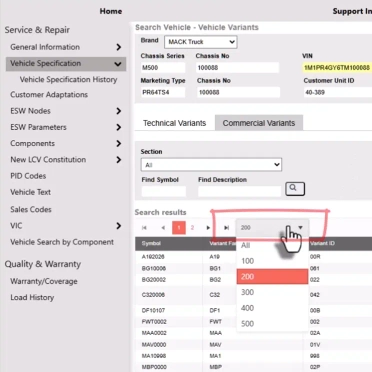Click the magnifier search button
Screen dimensions: 372x372
pos(295,189)
